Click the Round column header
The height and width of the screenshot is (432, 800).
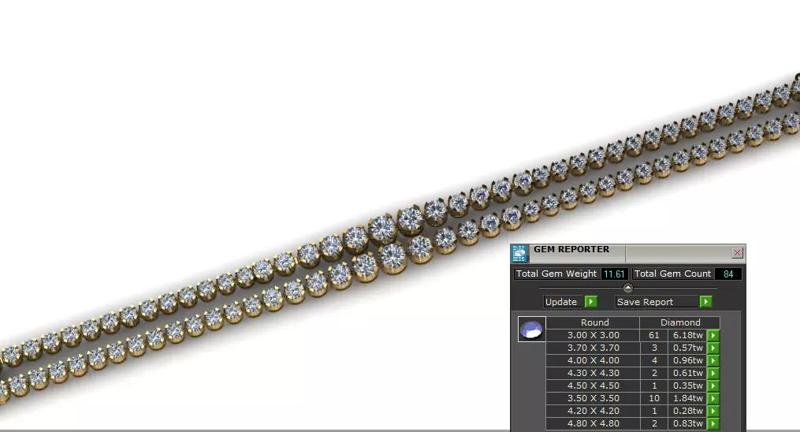pos(593,322)
